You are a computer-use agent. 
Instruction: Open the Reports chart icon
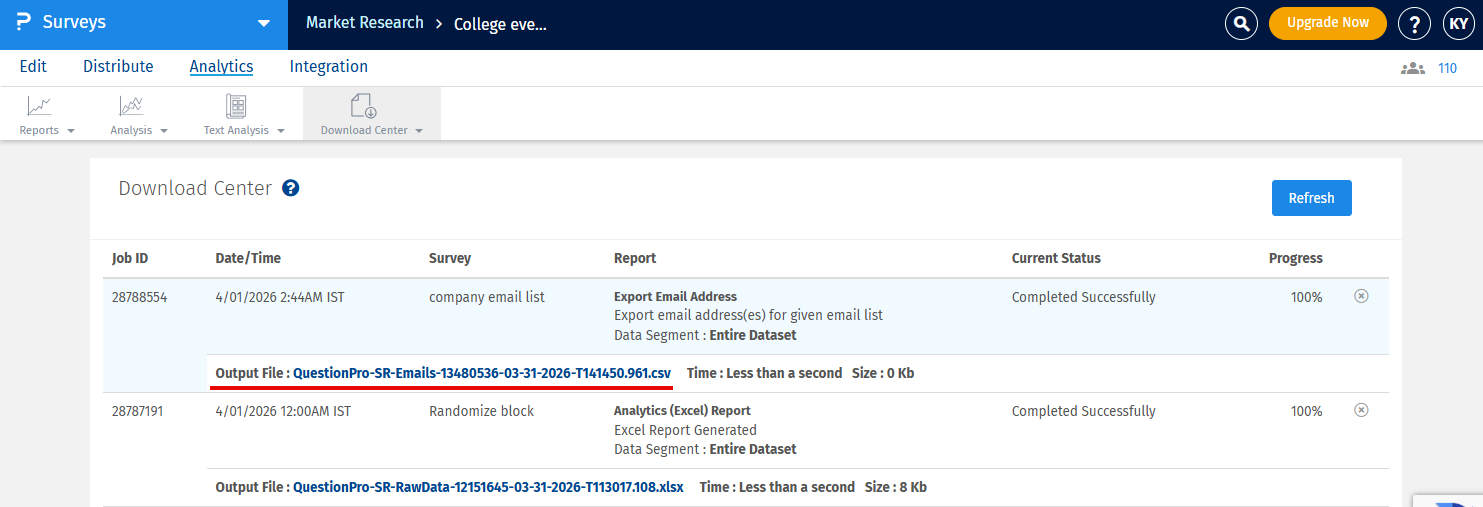[39, 106]
